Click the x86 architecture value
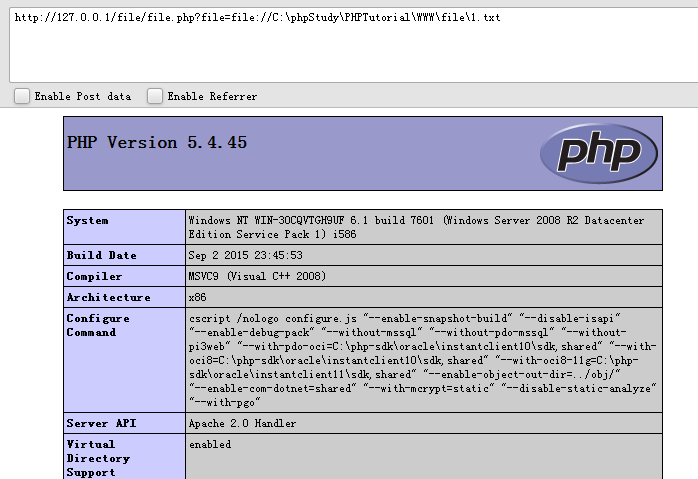The width and height of the screenshot is (698, 479). pyautogui.click(x=197, y=297)
